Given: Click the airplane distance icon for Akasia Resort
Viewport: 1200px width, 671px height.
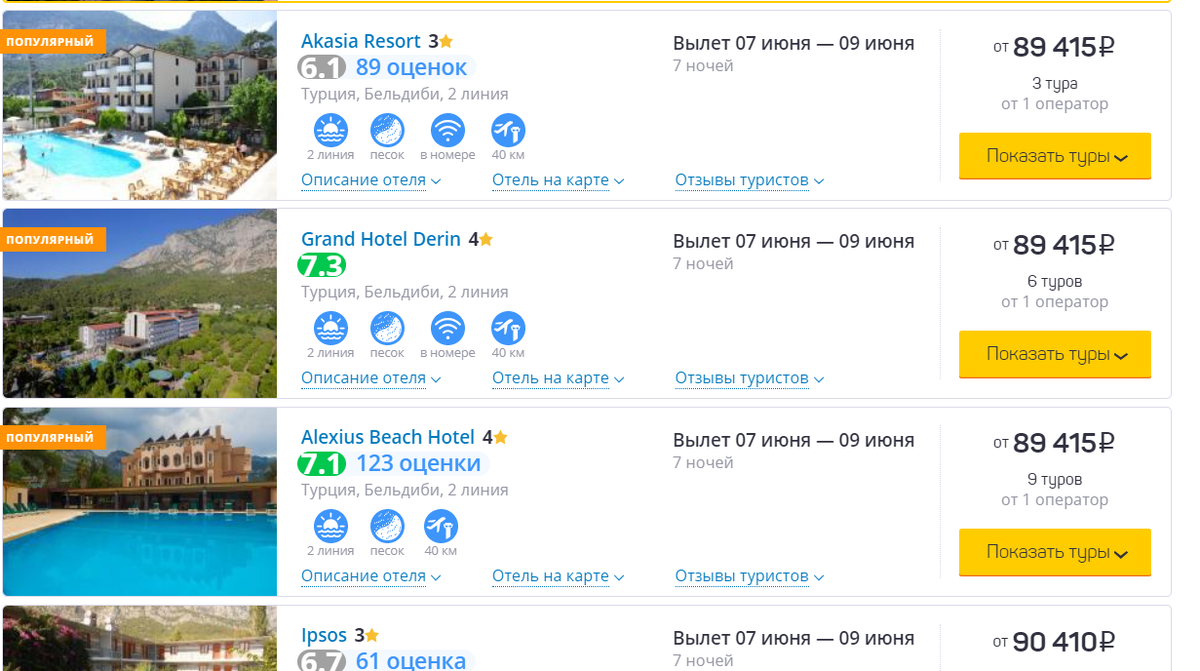Looking at the screenshot, I should (x=508, y=131).
